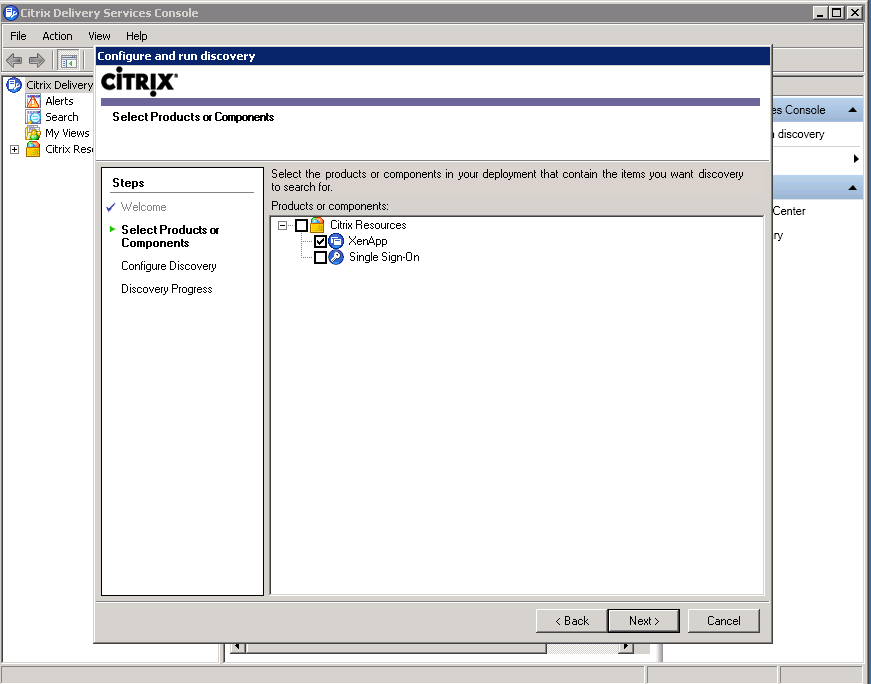Click the Single Sign-On key icon
The height and width of the screenshot is (684, 871).
pos(336,257)
